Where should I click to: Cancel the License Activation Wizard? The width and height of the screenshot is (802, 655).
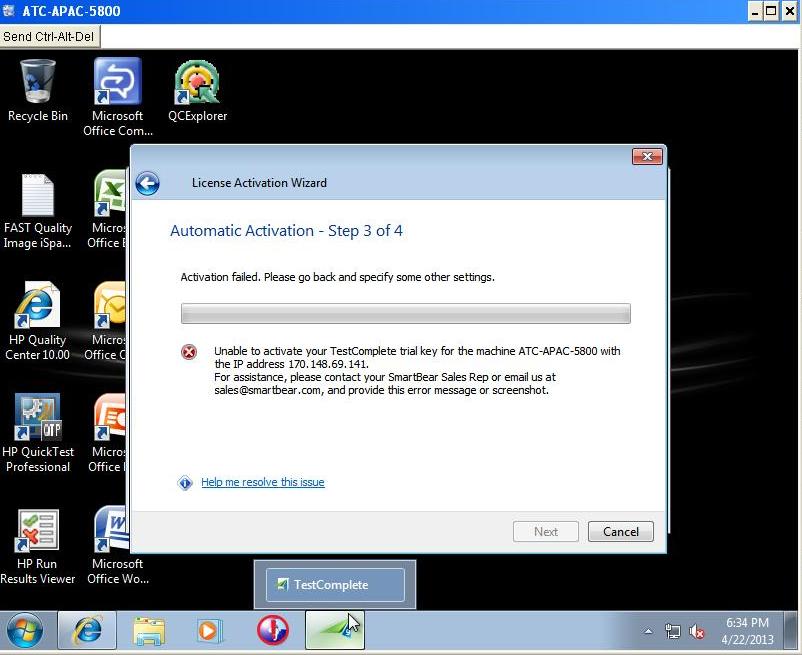[x=620, y=532]
